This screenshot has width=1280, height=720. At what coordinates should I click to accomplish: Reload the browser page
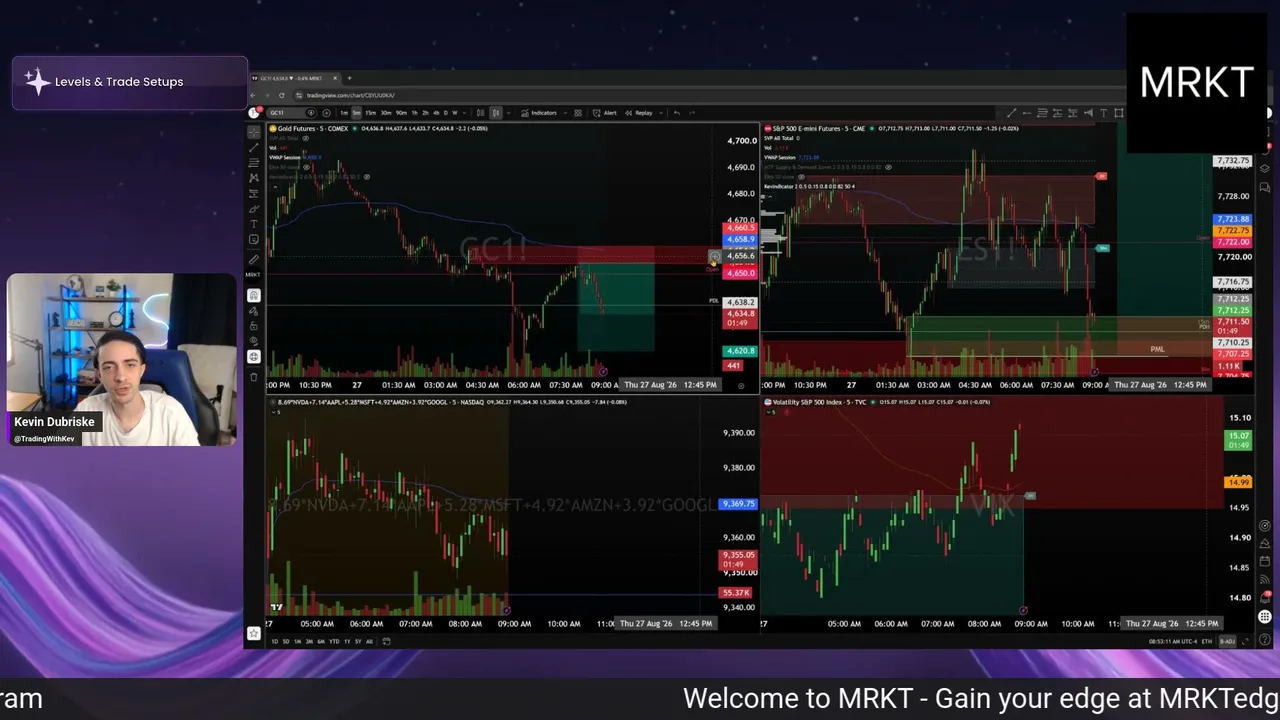(281, 95)
